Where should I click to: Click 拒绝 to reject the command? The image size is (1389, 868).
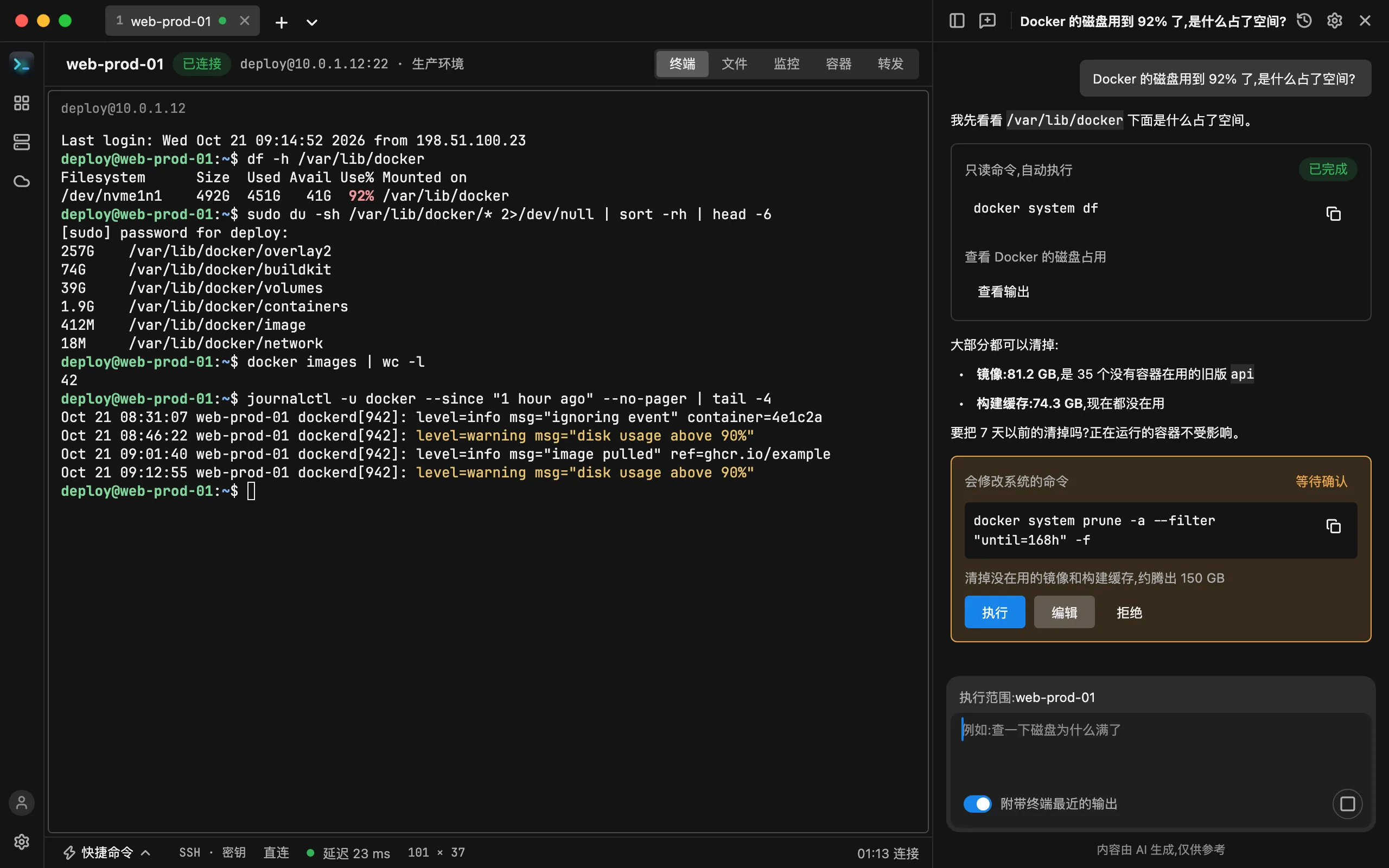pos(1129,612)
